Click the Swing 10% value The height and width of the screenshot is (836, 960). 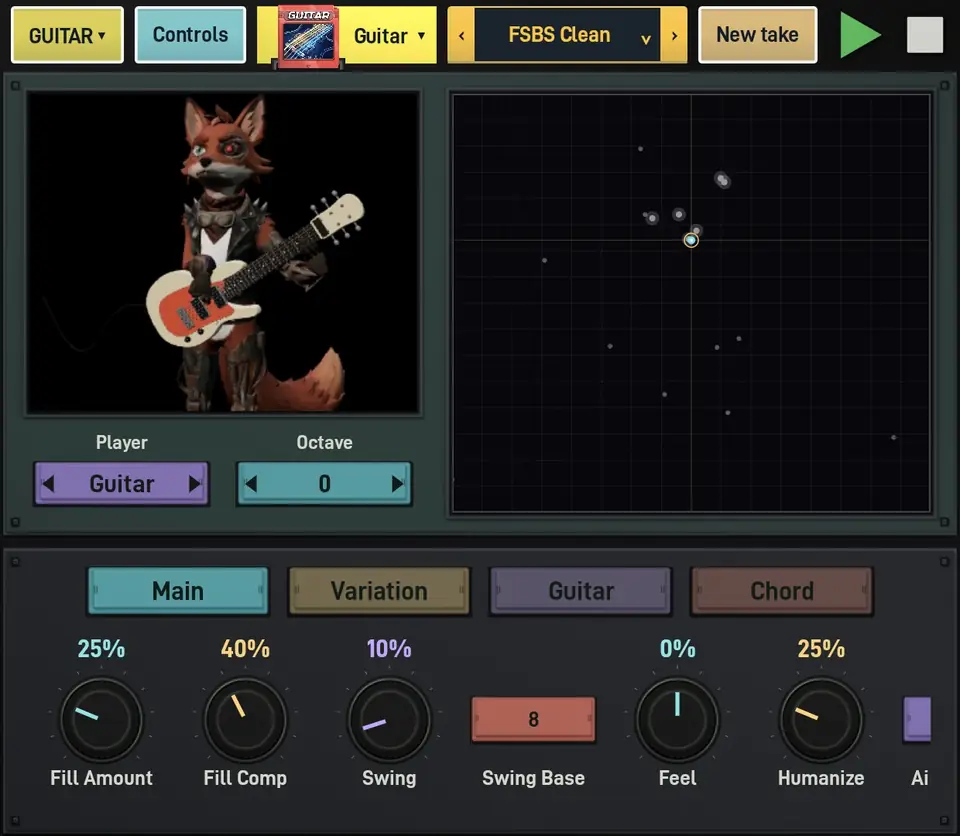[x=389, y=649]
